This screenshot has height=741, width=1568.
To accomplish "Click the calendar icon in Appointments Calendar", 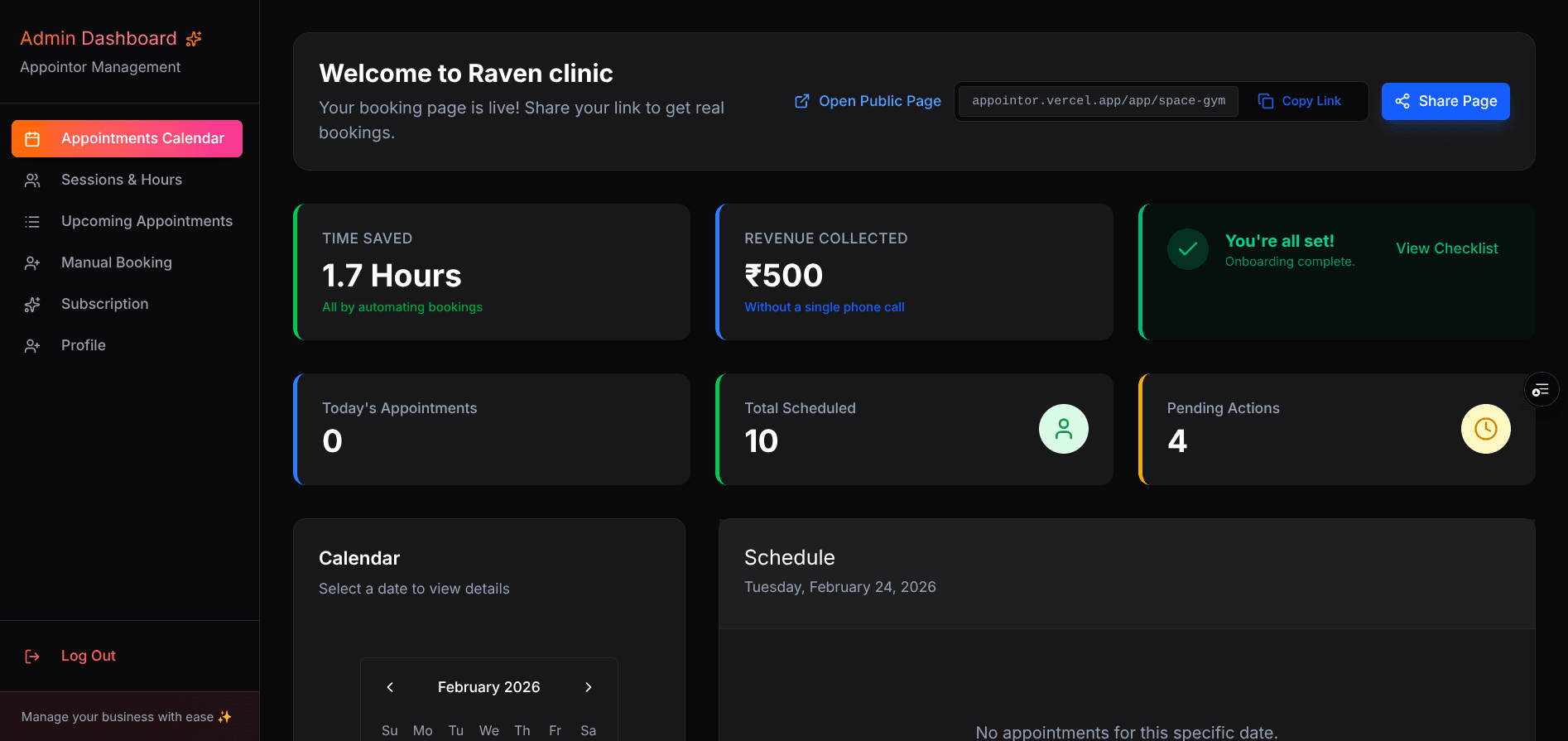I will click(x=32, y=139).
